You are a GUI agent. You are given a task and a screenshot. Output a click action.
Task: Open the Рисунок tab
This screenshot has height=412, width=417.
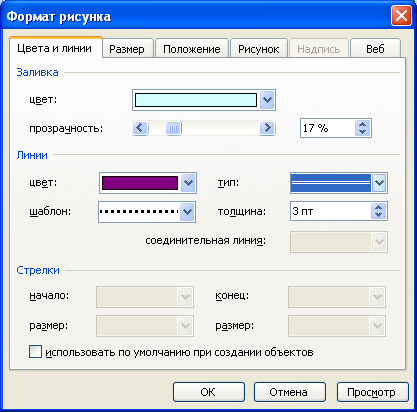259,49
